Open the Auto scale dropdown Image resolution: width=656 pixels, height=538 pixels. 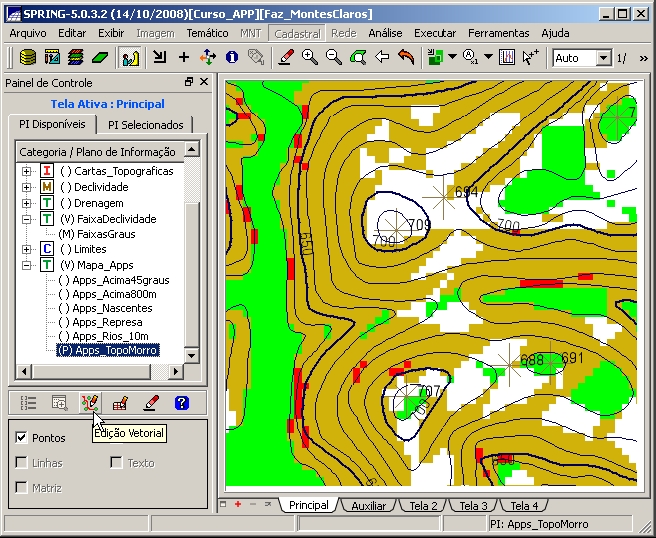point(603,58)
